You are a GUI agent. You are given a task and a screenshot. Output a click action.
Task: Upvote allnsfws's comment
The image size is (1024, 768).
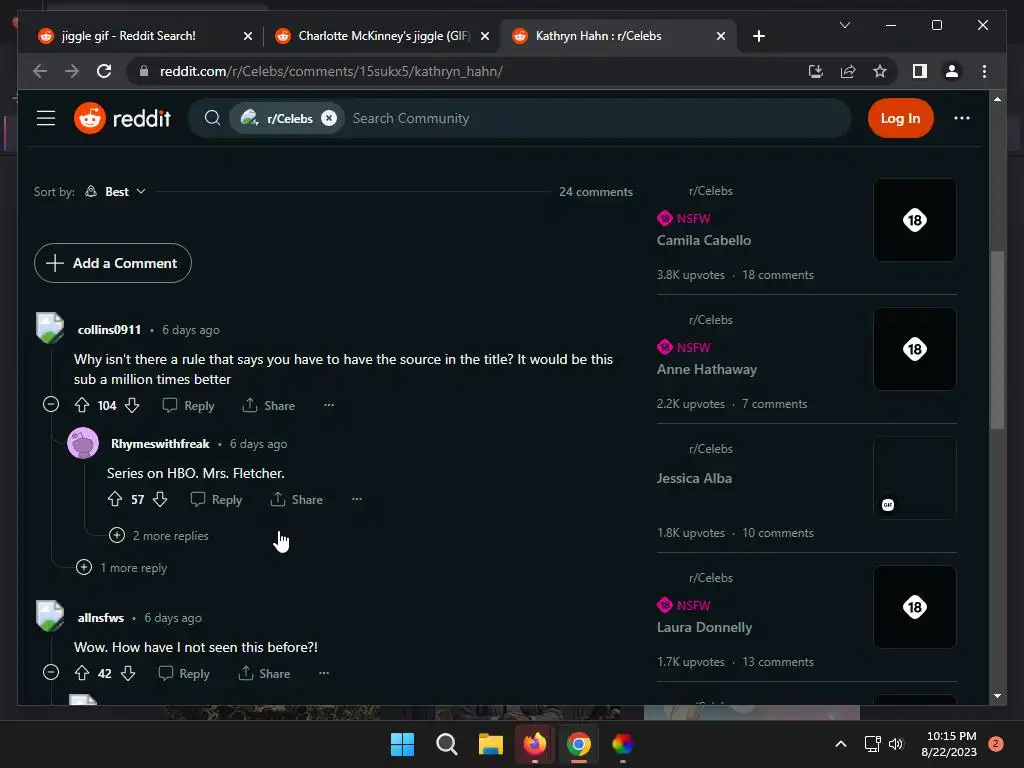(x=82, y=673)
